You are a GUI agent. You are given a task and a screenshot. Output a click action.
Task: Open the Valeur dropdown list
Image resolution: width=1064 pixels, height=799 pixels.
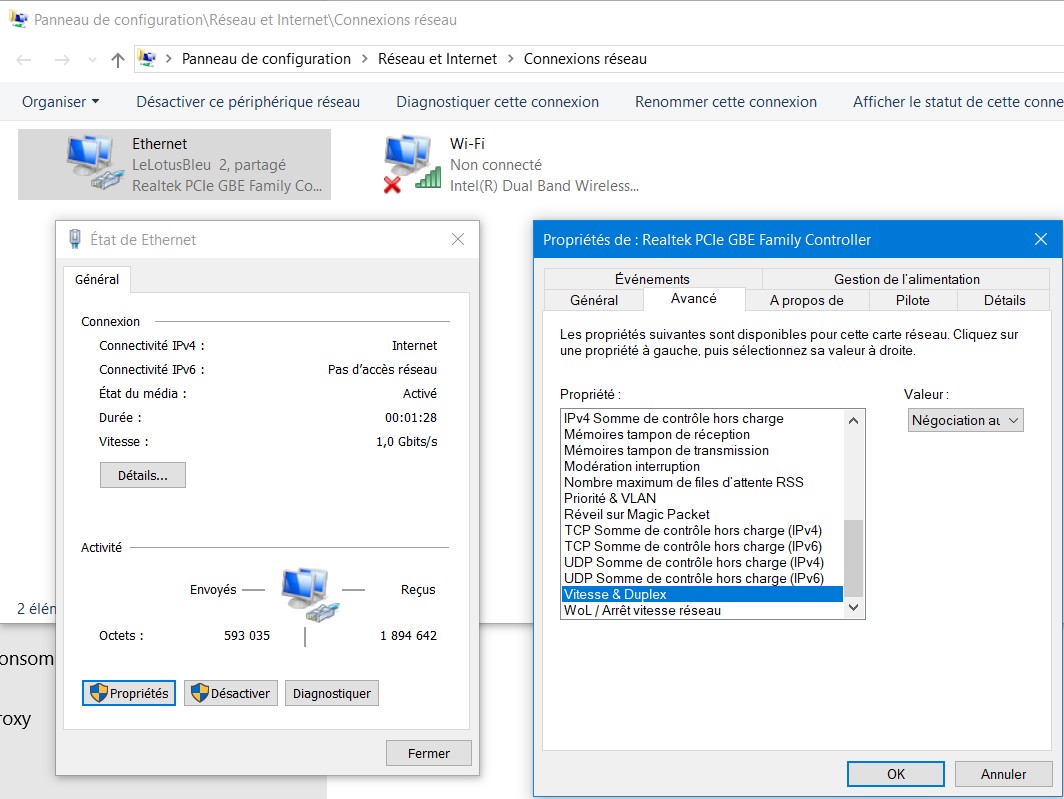point(965,420)
